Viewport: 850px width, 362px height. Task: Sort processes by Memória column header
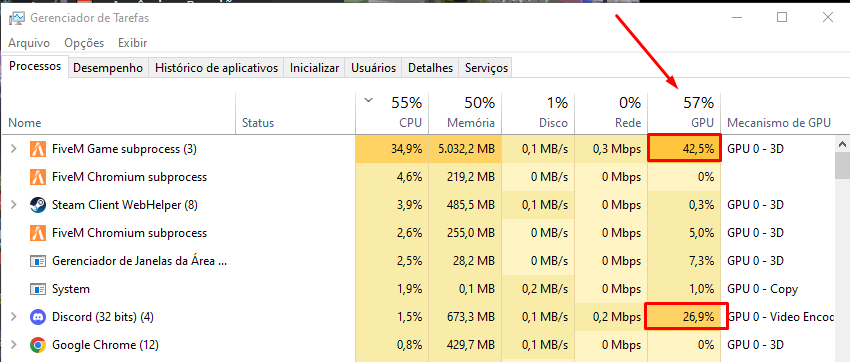click(465, 113)
